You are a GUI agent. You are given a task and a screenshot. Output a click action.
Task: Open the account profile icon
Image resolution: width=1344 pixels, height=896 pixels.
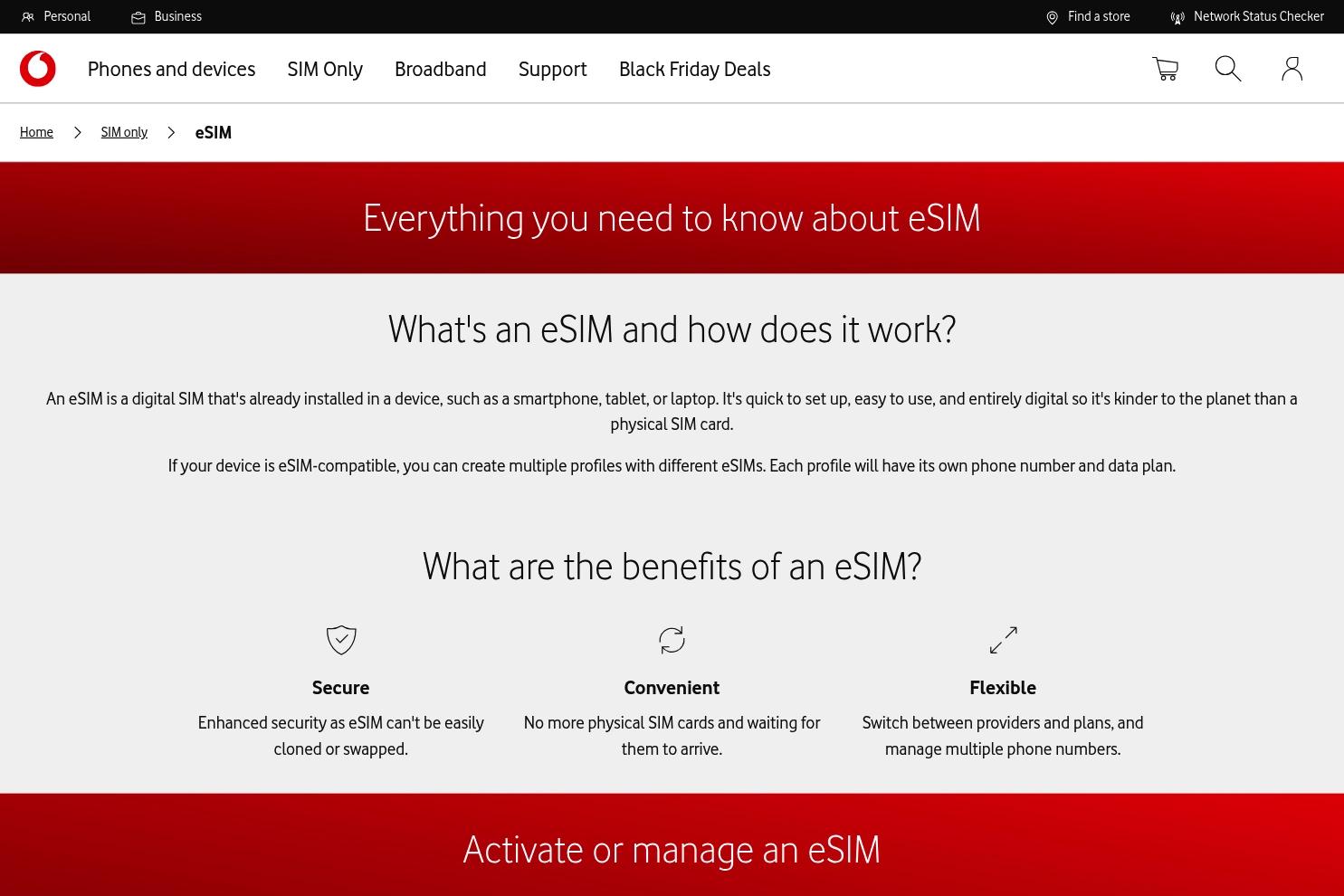click(x=1292, y=69)
